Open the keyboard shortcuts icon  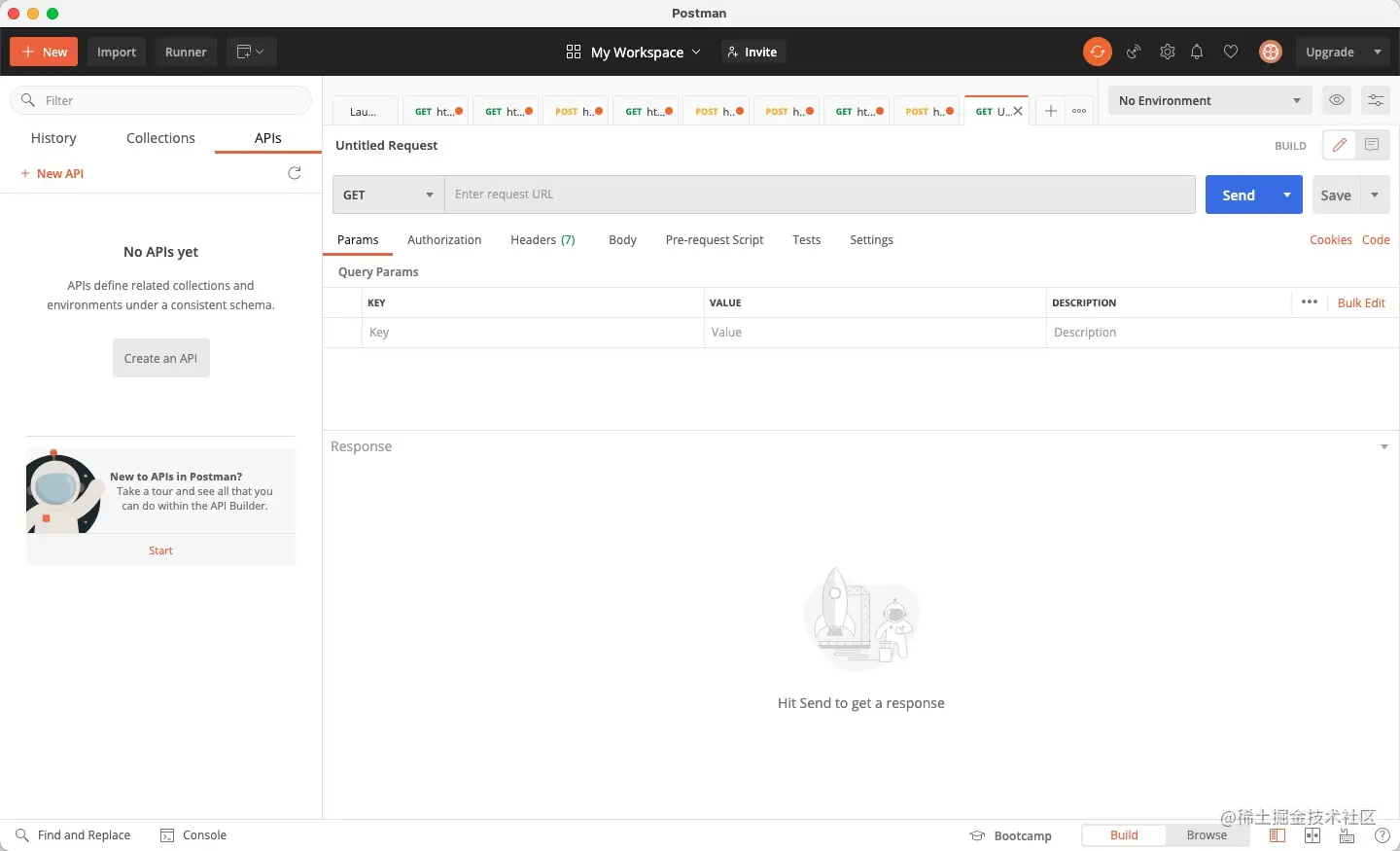click(x=1347, y=835)
